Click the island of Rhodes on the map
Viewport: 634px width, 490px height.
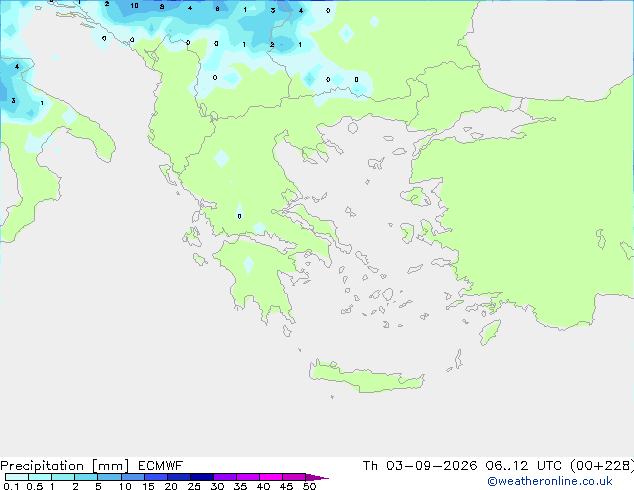[490, 332]
